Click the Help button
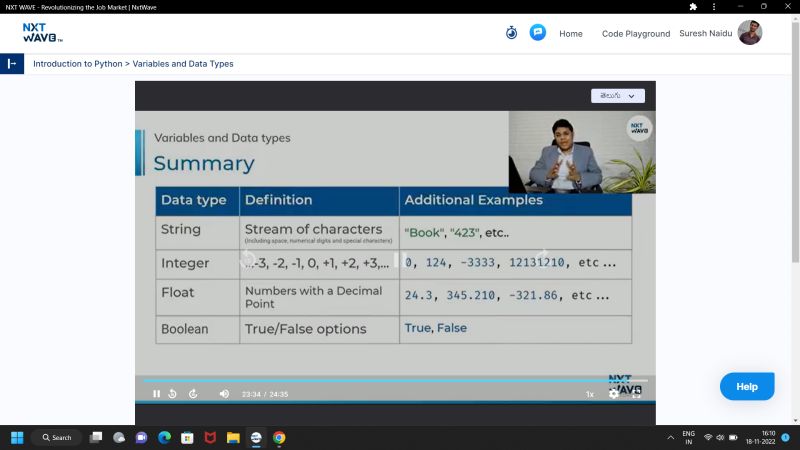 tap(747, 386)
